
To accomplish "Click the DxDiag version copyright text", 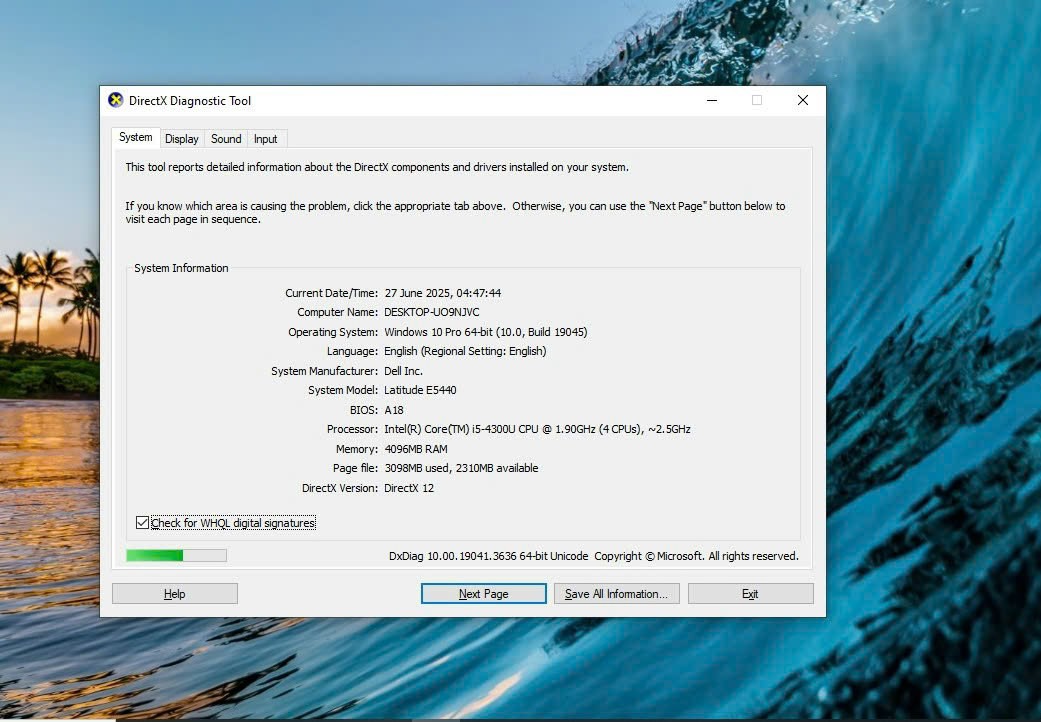I will tap(594, 556).
